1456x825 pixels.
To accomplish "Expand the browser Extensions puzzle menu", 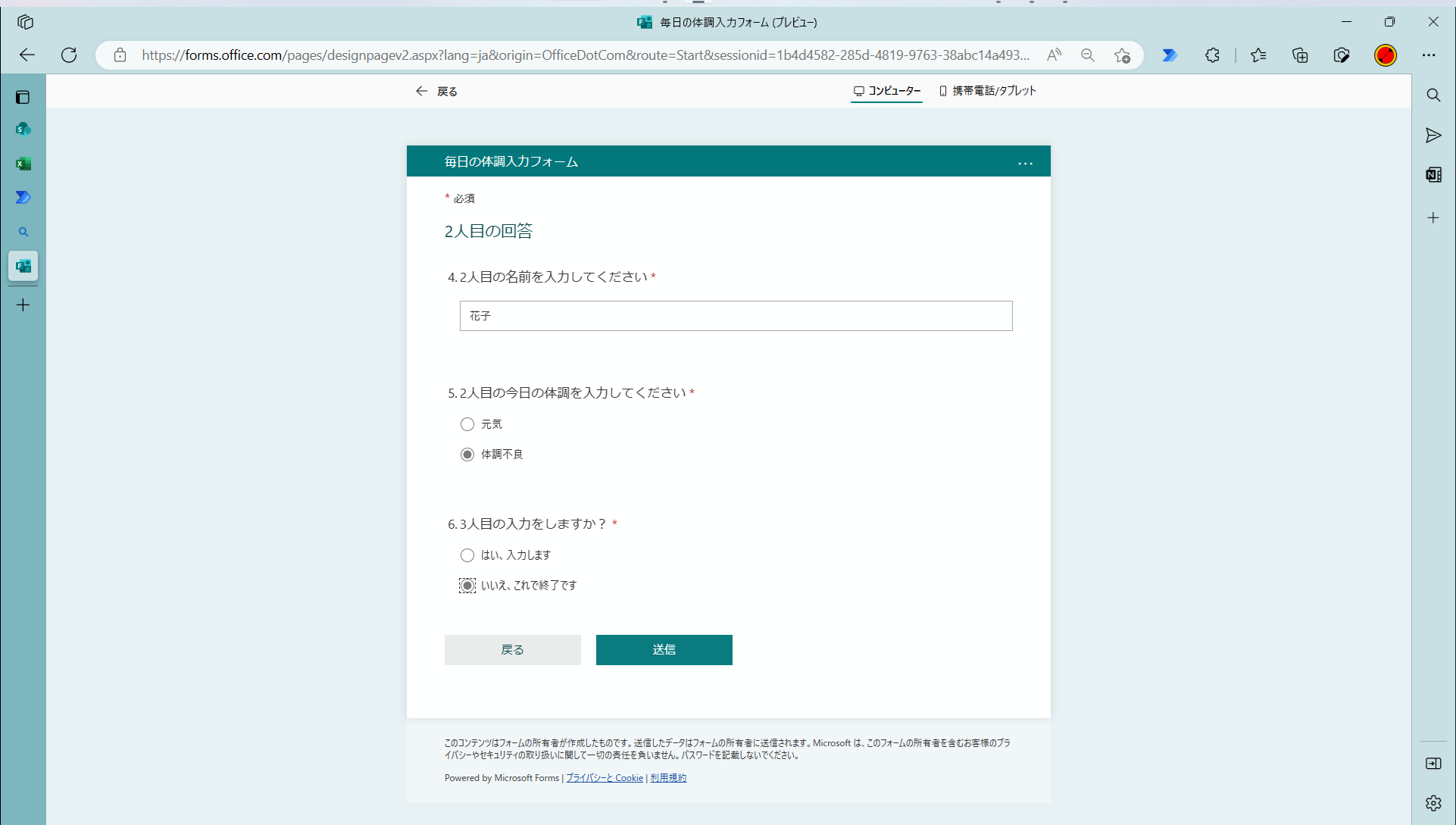I will tap(1212, 55).
